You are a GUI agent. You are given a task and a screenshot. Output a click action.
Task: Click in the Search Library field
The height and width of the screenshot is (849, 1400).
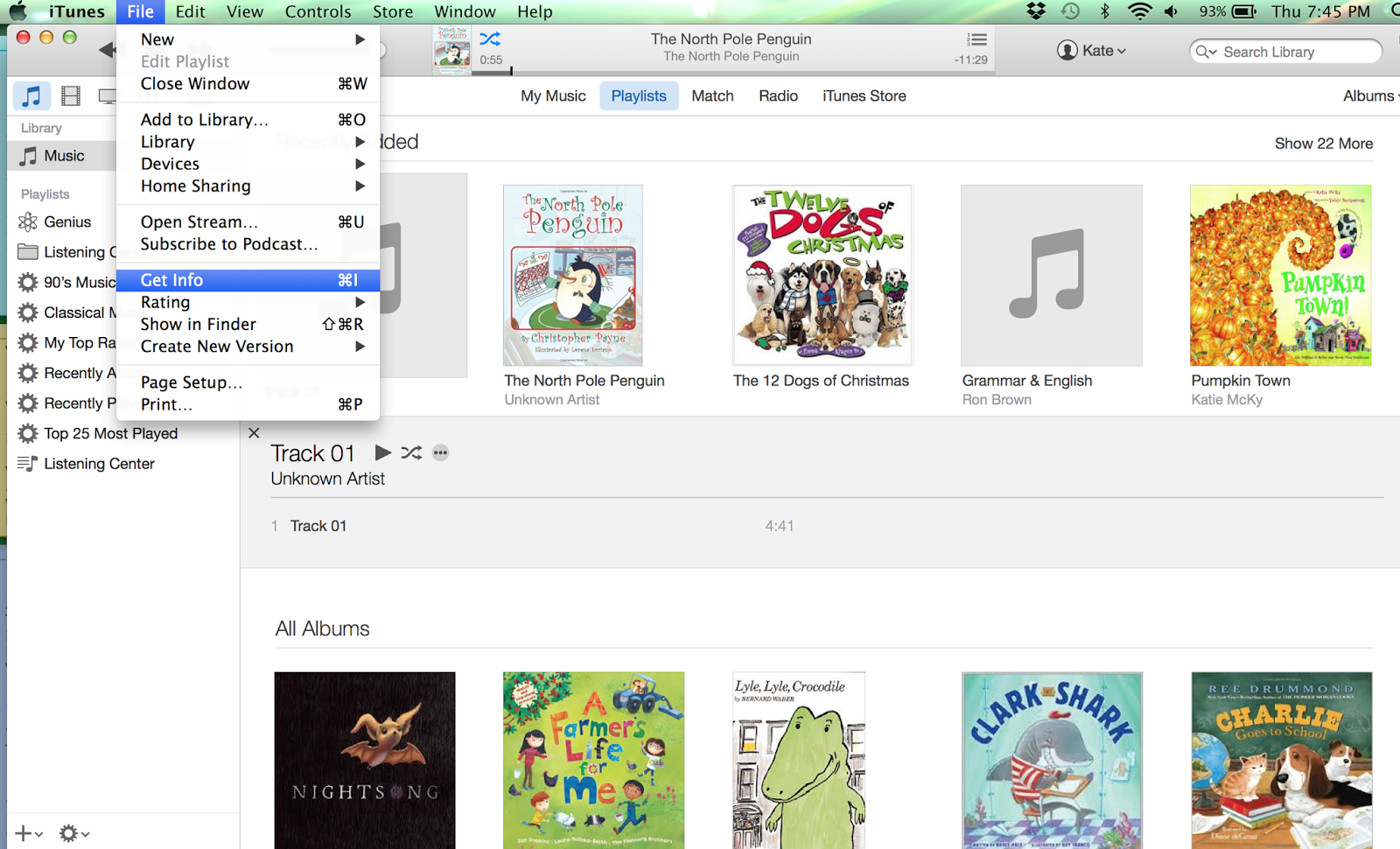1286,52
